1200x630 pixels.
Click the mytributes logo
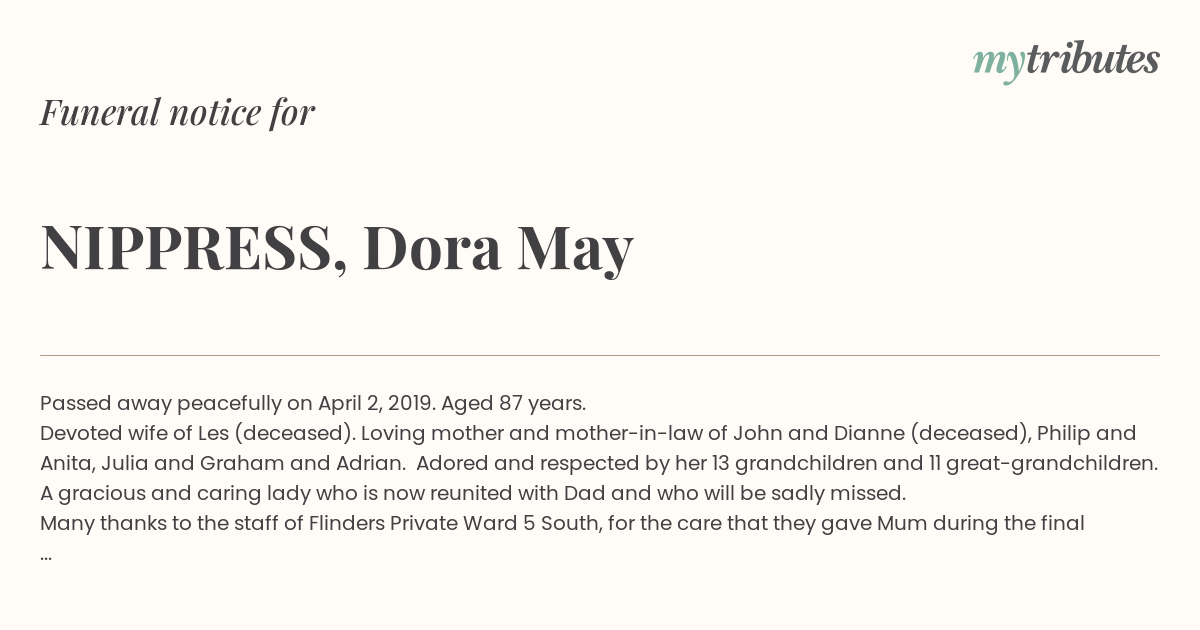coord(1066,61)
